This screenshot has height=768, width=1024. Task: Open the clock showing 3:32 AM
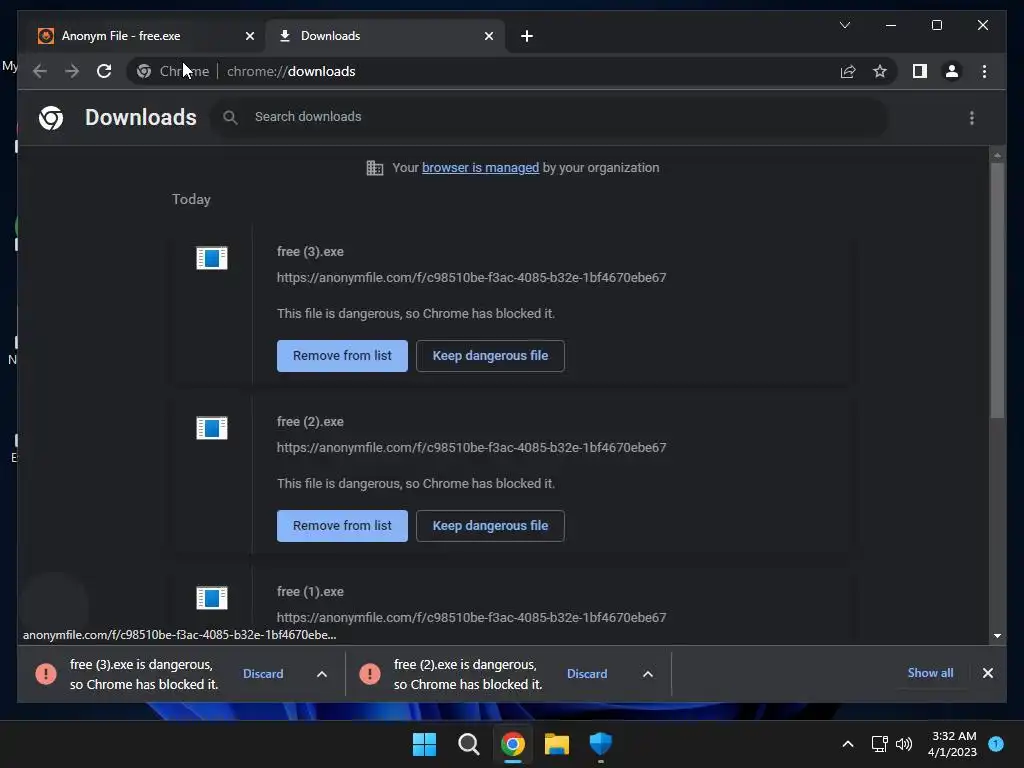pos(952,744)
